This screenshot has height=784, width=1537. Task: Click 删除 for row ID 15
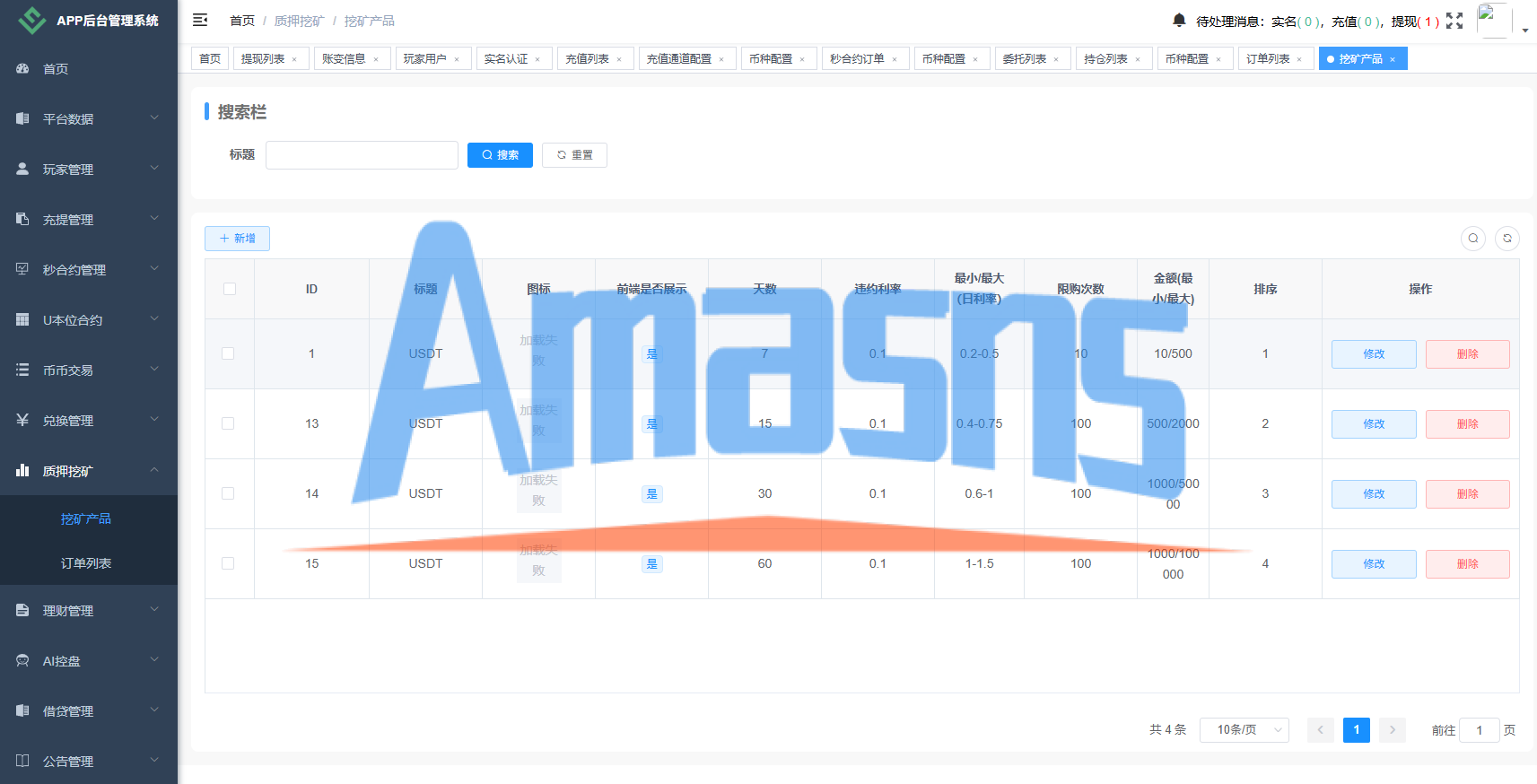click(1468, 564)
